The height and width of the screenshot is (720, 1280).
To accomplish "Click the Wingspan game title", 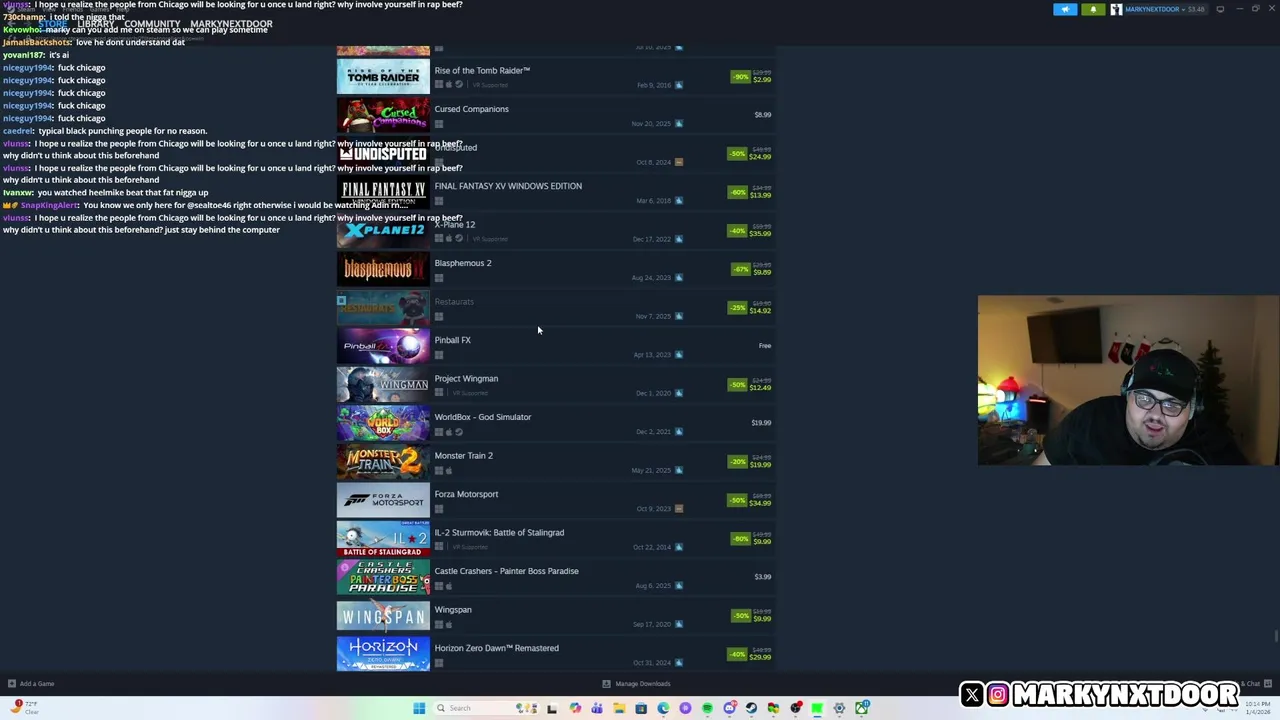I will point(453,610).
